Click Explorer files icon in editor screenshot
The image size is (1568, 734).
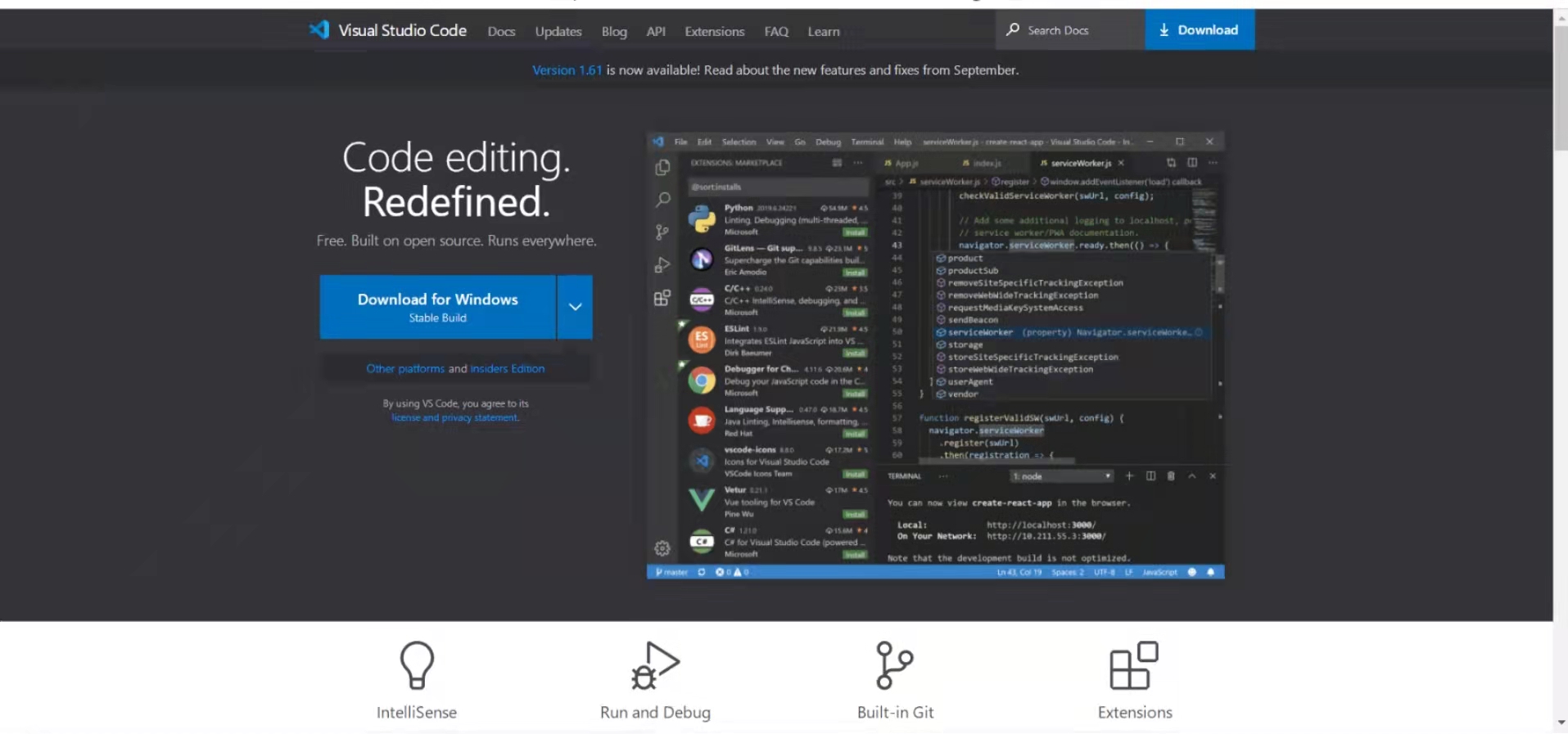click(x=662, y=168)
